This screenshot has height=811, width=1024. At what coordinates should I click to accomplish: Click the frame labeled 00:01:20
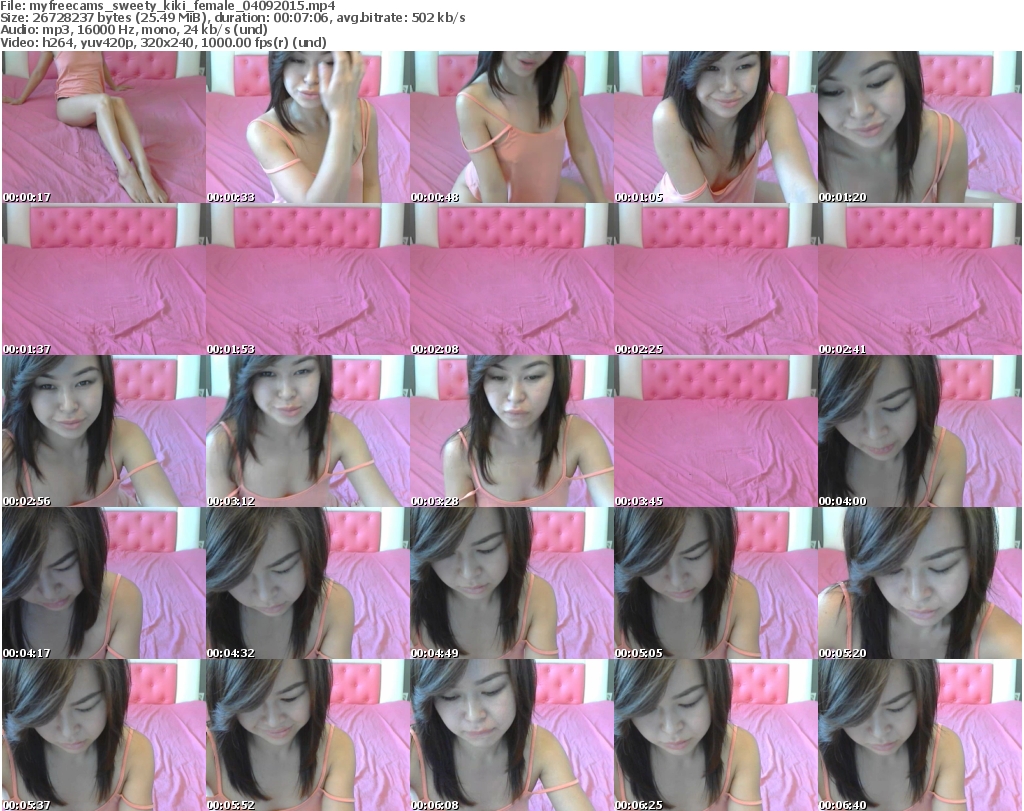(x=920, y=127)
